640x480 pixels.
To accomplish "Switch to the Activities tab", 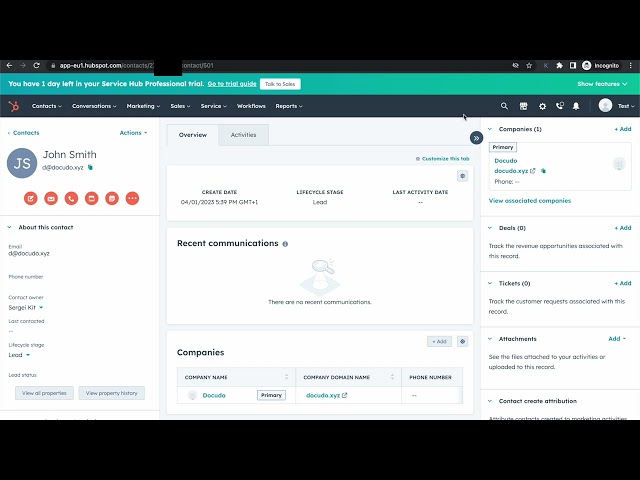I will pos(243,135).
